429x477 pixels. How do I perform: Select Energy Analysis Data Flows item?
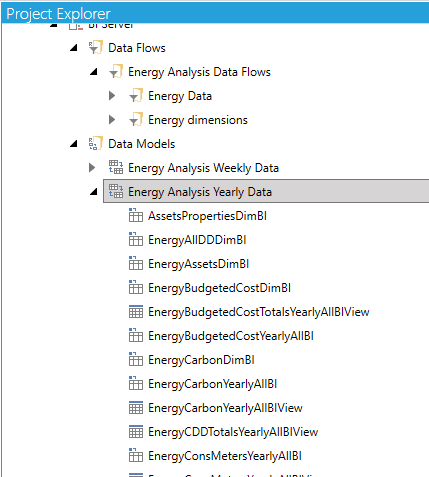[199, 72]
